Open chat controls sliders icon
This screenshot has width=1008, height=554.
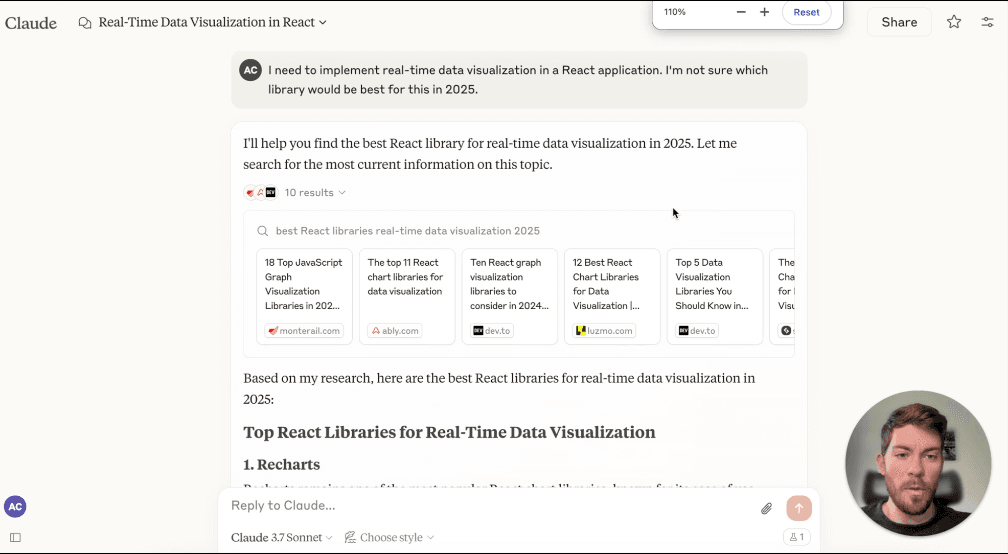pos(987,22)
